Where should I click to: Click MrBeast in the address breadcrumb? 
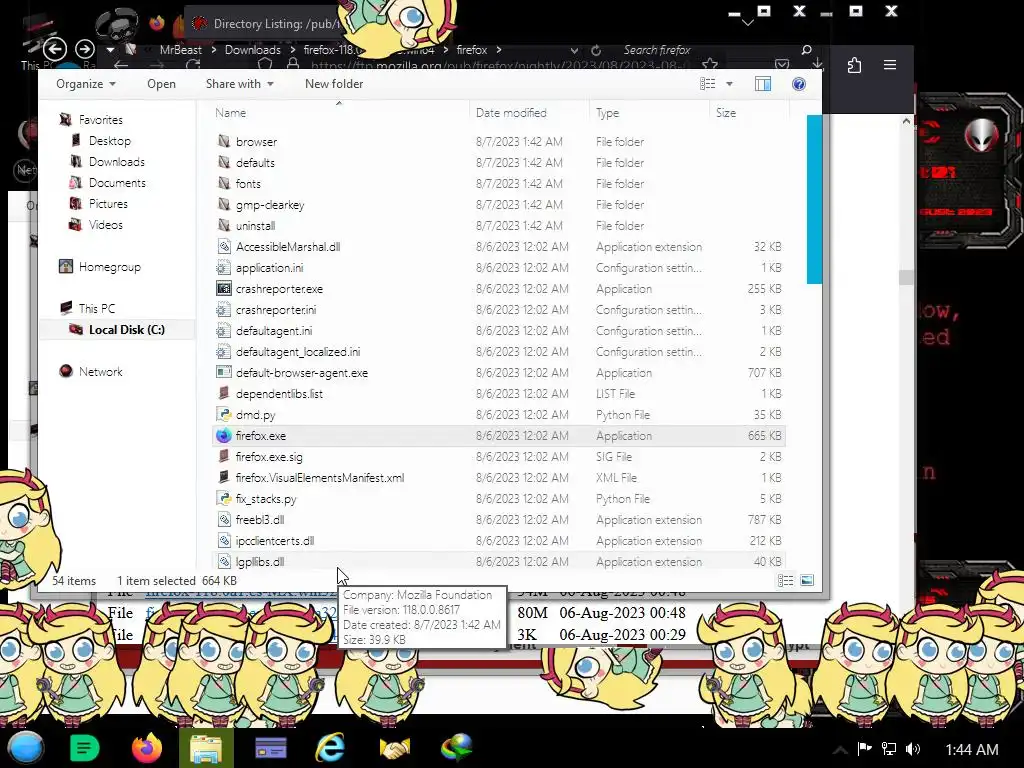181,50
